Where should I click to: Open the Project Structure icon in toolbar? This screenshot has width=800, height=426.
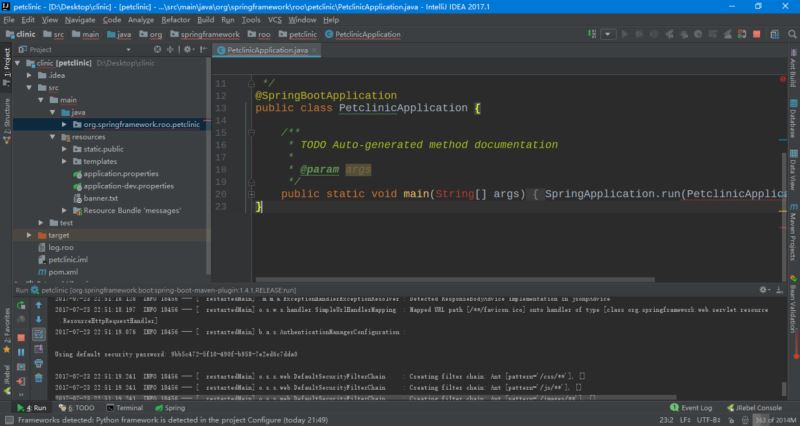click(x=774, y=34)
